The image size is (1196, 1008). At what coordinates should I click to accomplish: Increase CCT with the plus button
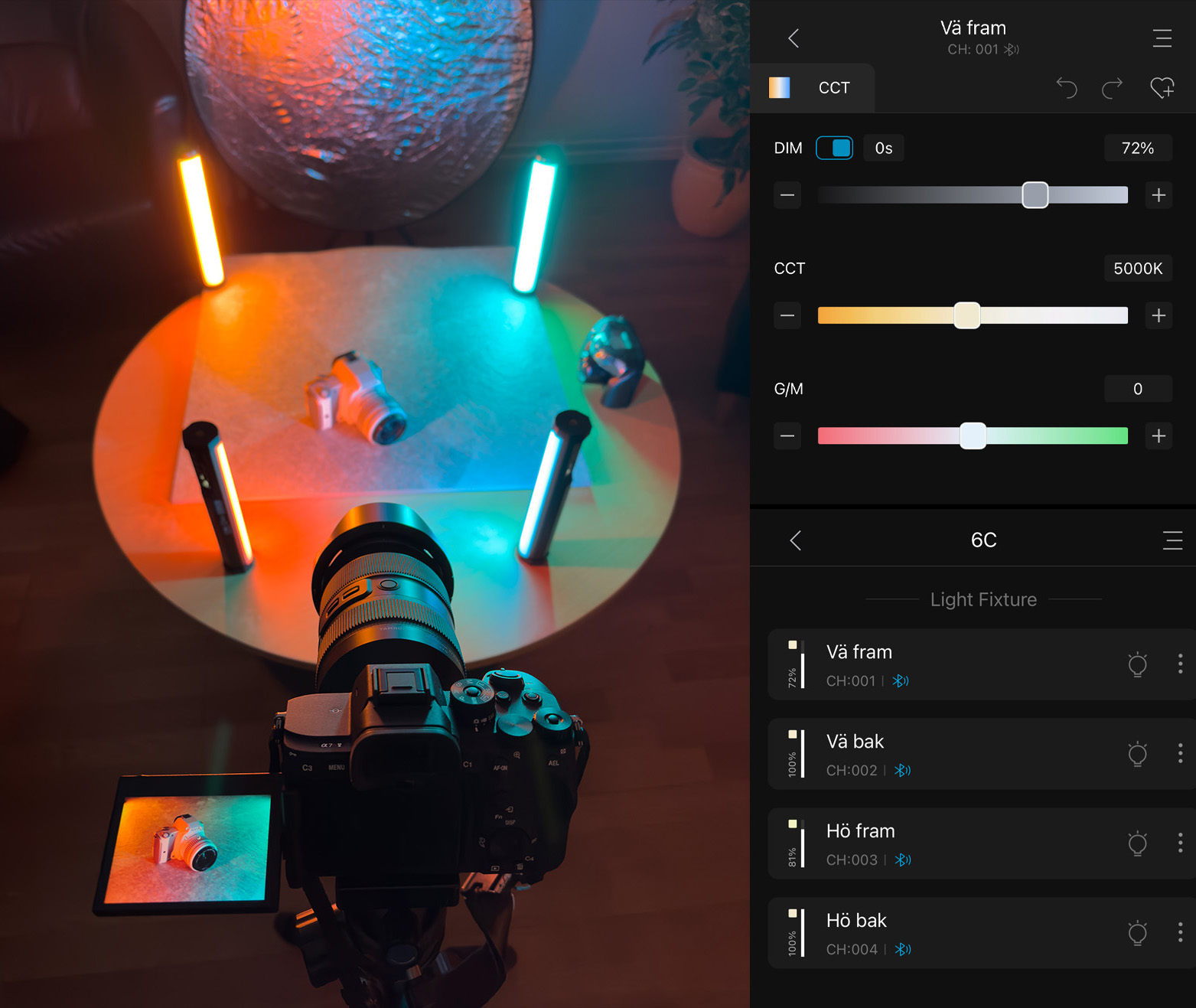[x=1159, y=315]
